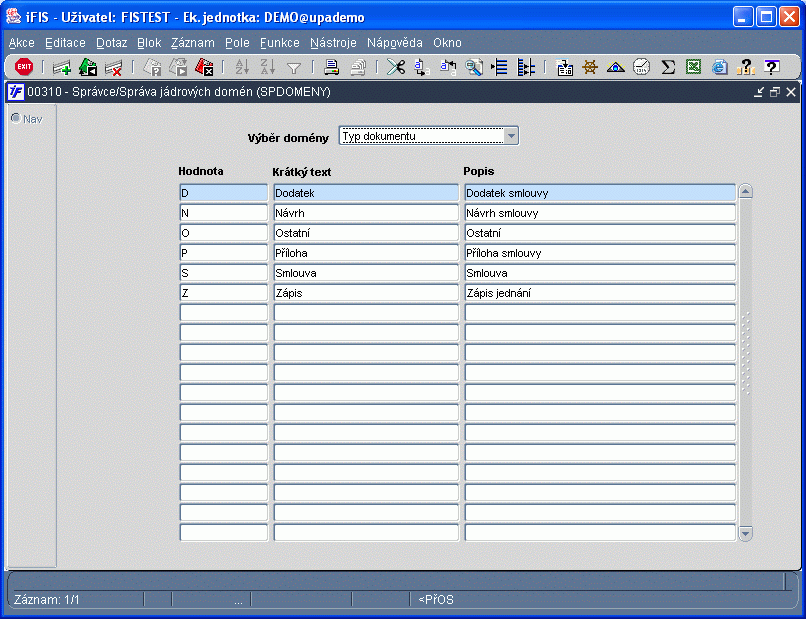Open the Výběr domény dropdown

tap(511, 136)
